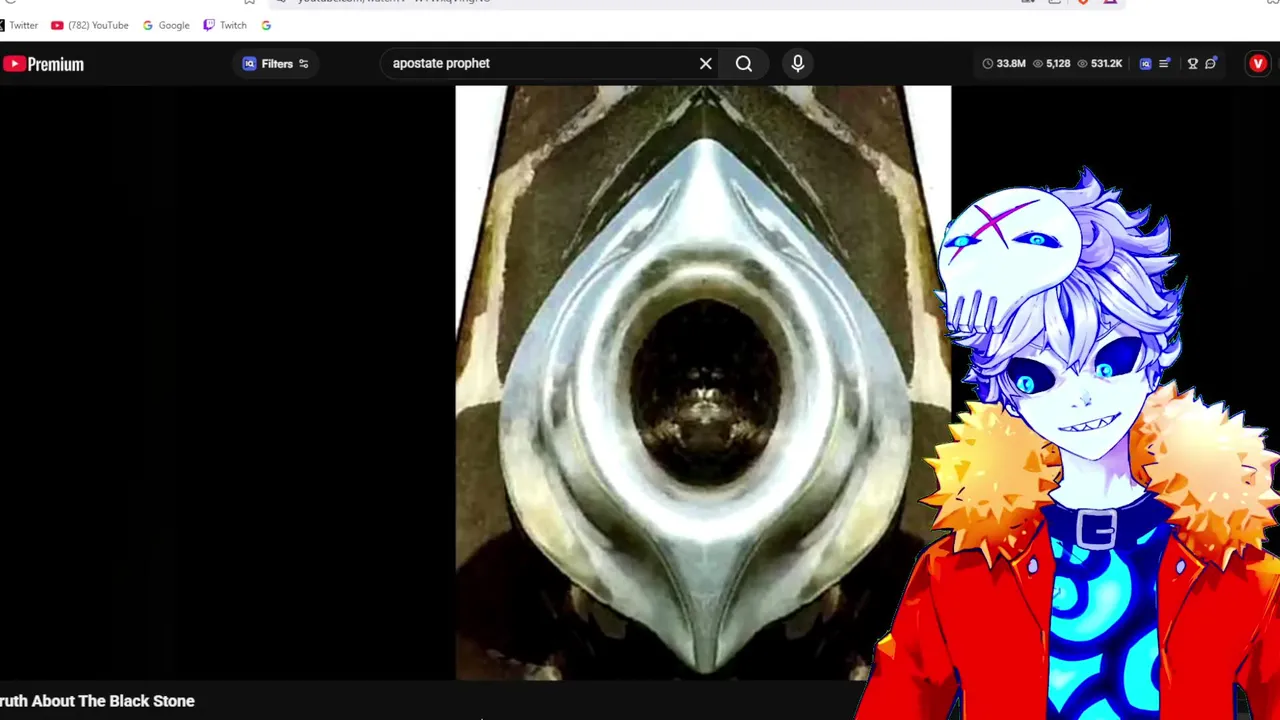Open the vidIQ blue square icon in stats bar

pyautogui.click(x=1146, y=63)
